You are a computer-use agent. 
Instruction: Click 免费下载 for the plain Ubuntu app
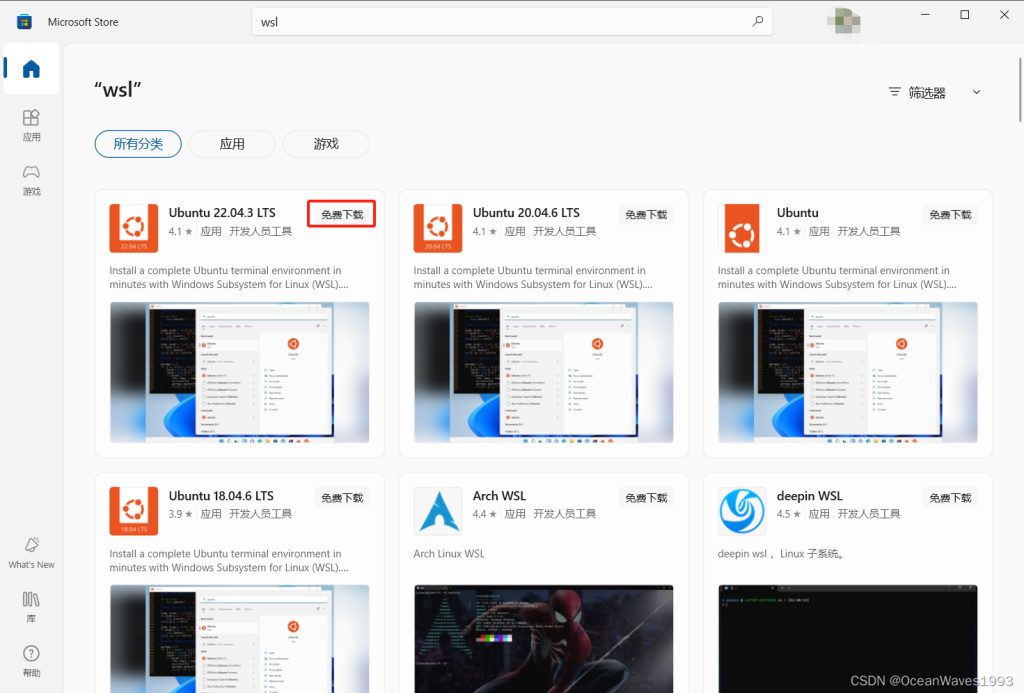click(x=950, y=214)
